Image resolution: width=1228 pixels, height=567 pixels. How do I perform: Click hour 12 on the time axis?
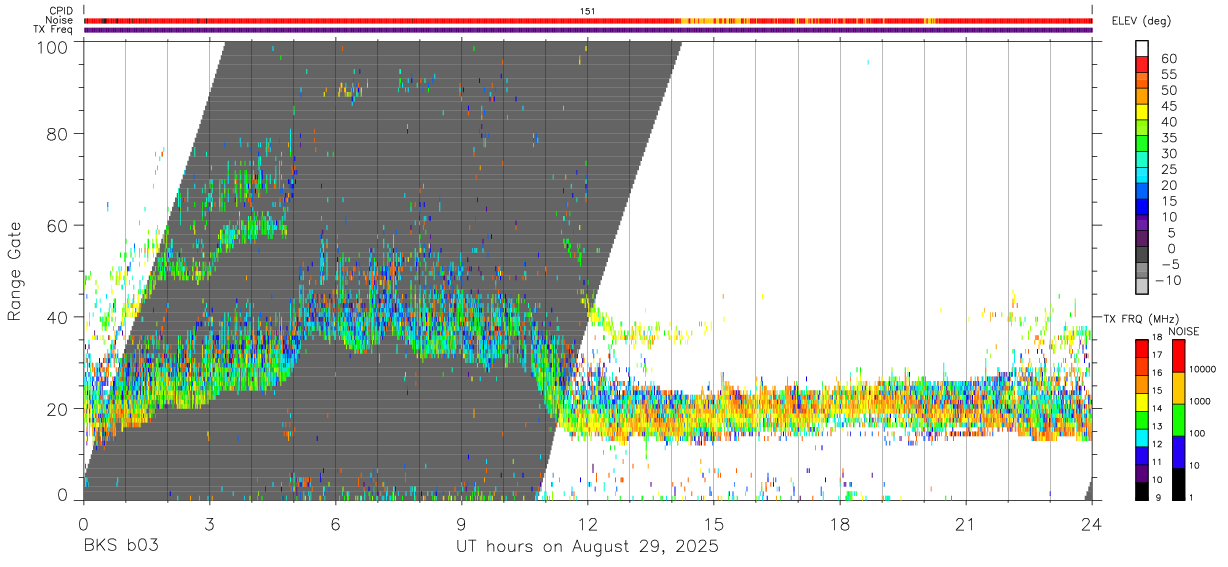click(588, 524)
